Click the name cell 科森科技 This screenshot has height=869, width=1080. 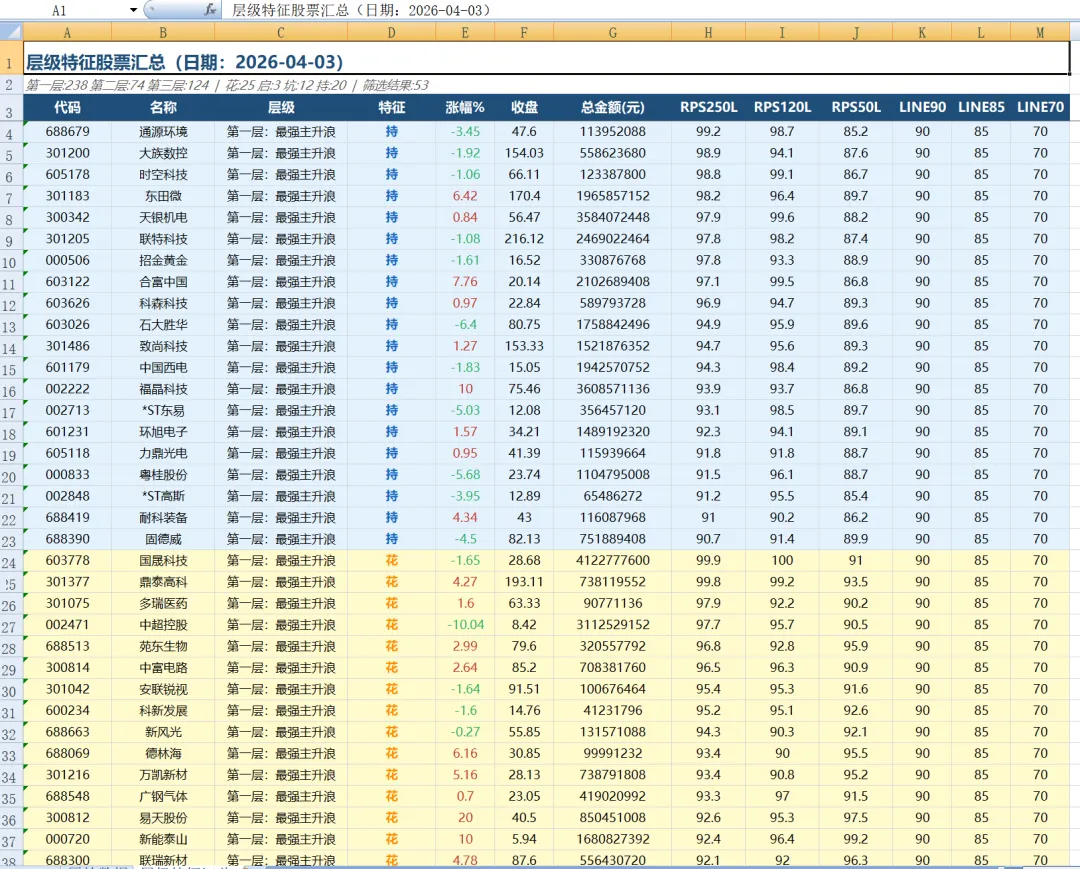coord(163,303)
